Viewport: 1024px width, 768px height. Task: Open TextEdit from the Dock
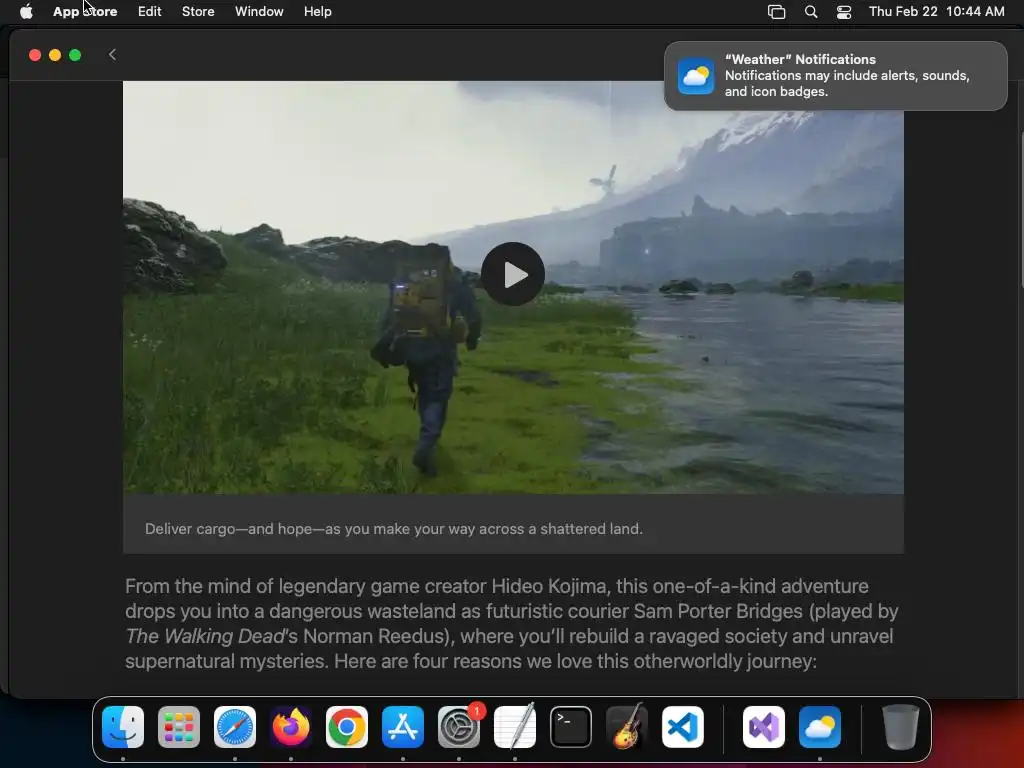coord(515,727)
